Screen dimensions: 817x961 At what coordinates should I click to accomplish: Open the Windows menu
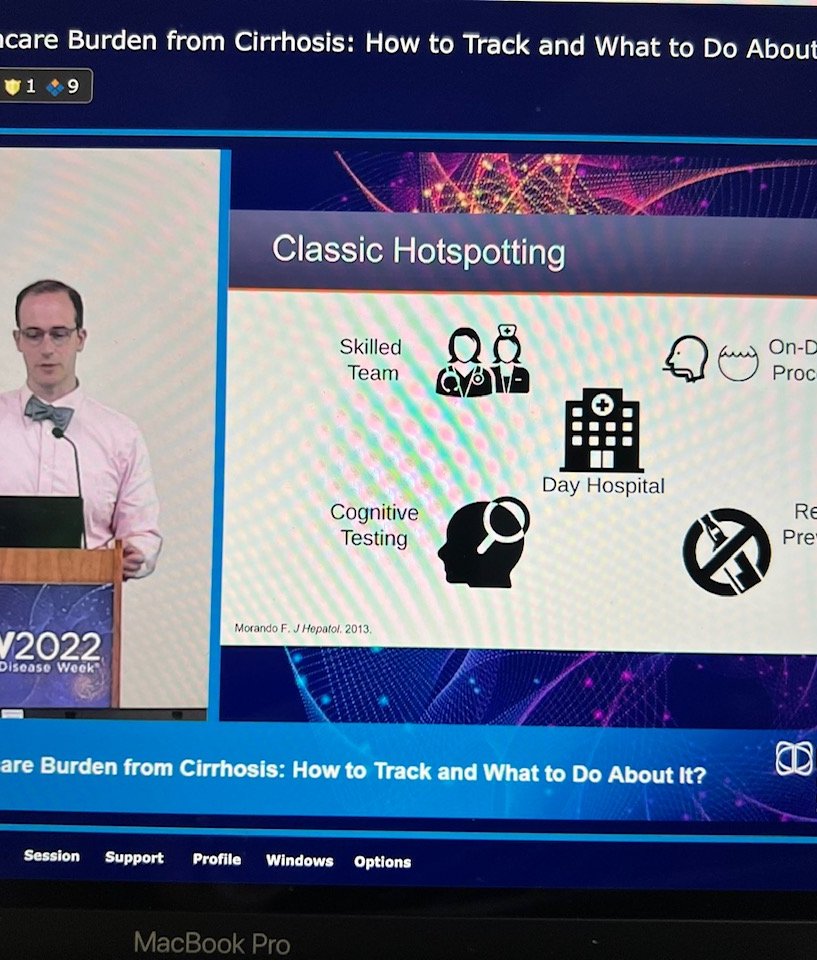[x=300, y=860]
